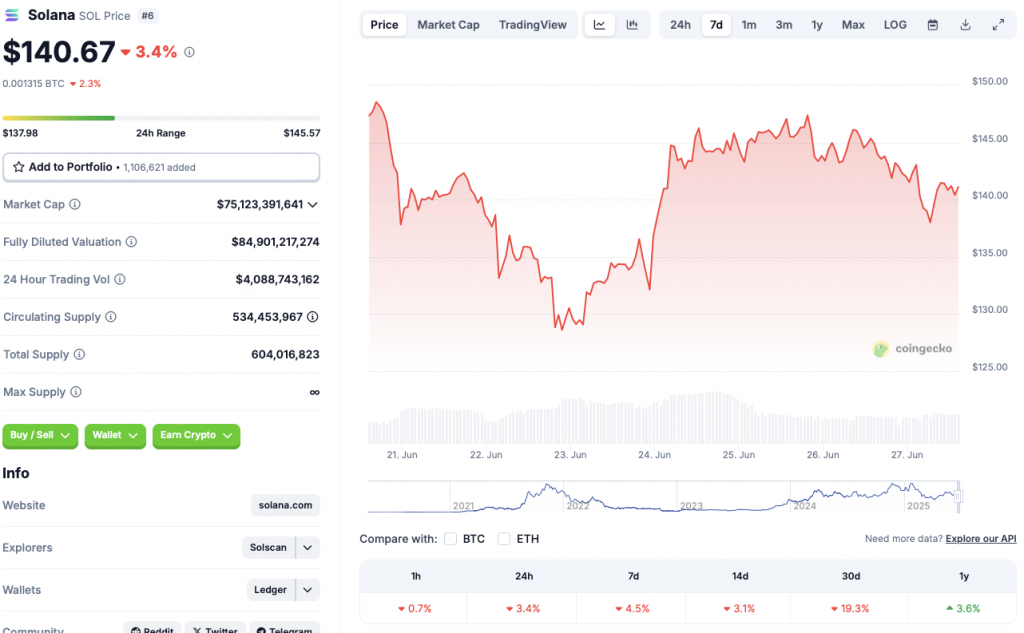Click the $140.67 price text
Screen dimensions: 1024x633
(x=59, y=52)
